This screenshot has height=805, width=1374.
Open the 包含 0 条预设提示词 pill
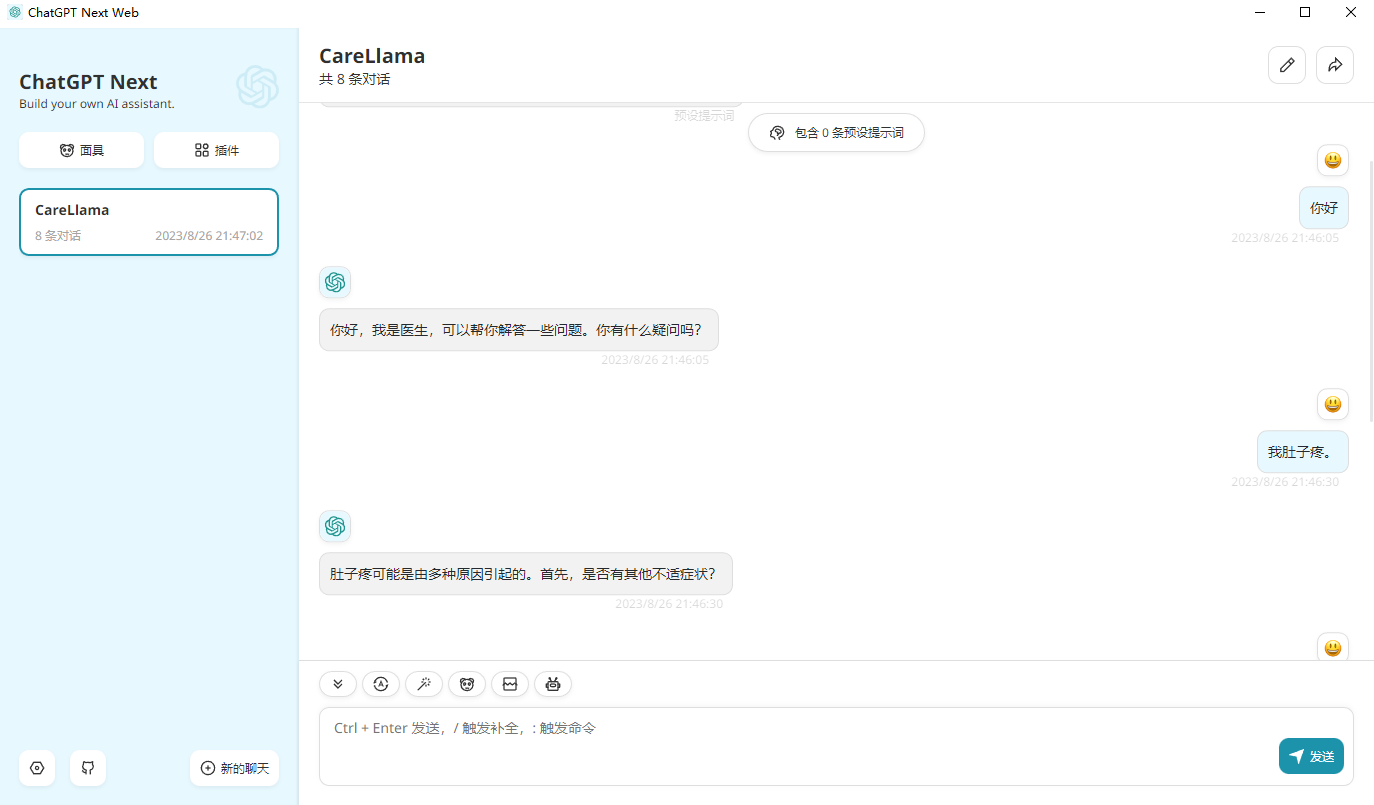pos(836,132)
